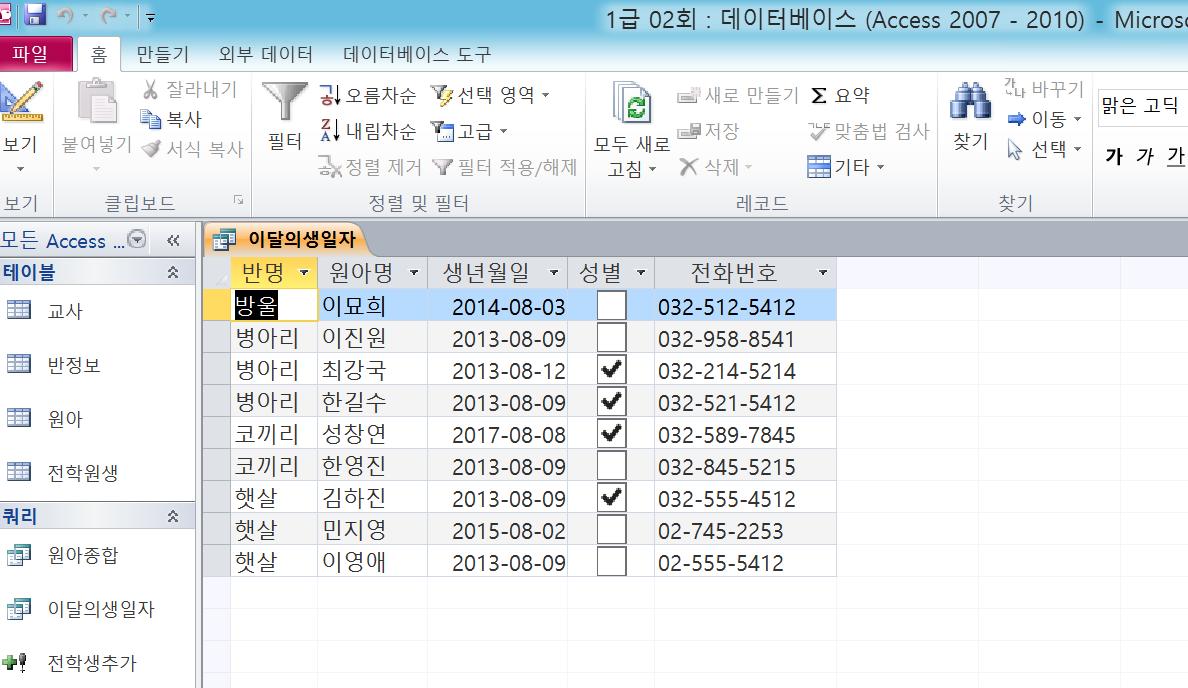
Task: Sort ascending with 오름차순 icon
Action: [330, 96]
